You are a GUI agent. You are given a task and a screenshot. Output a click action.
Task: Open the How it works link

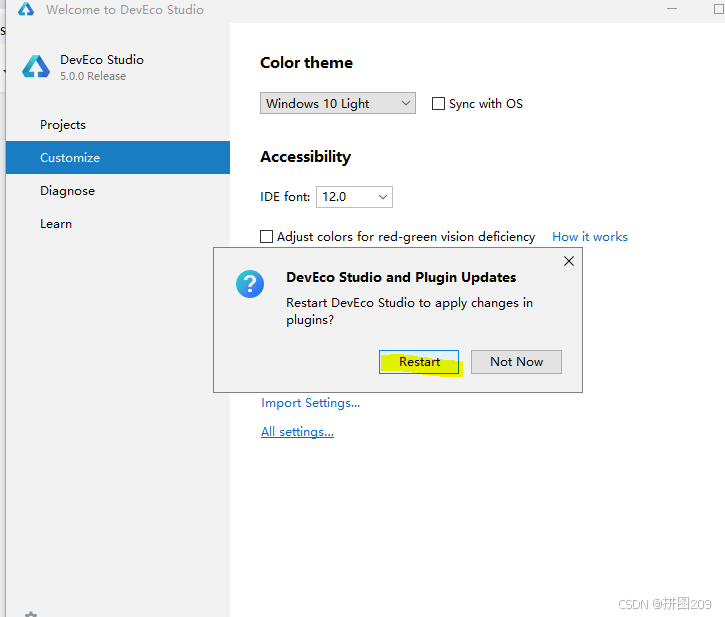590,237
